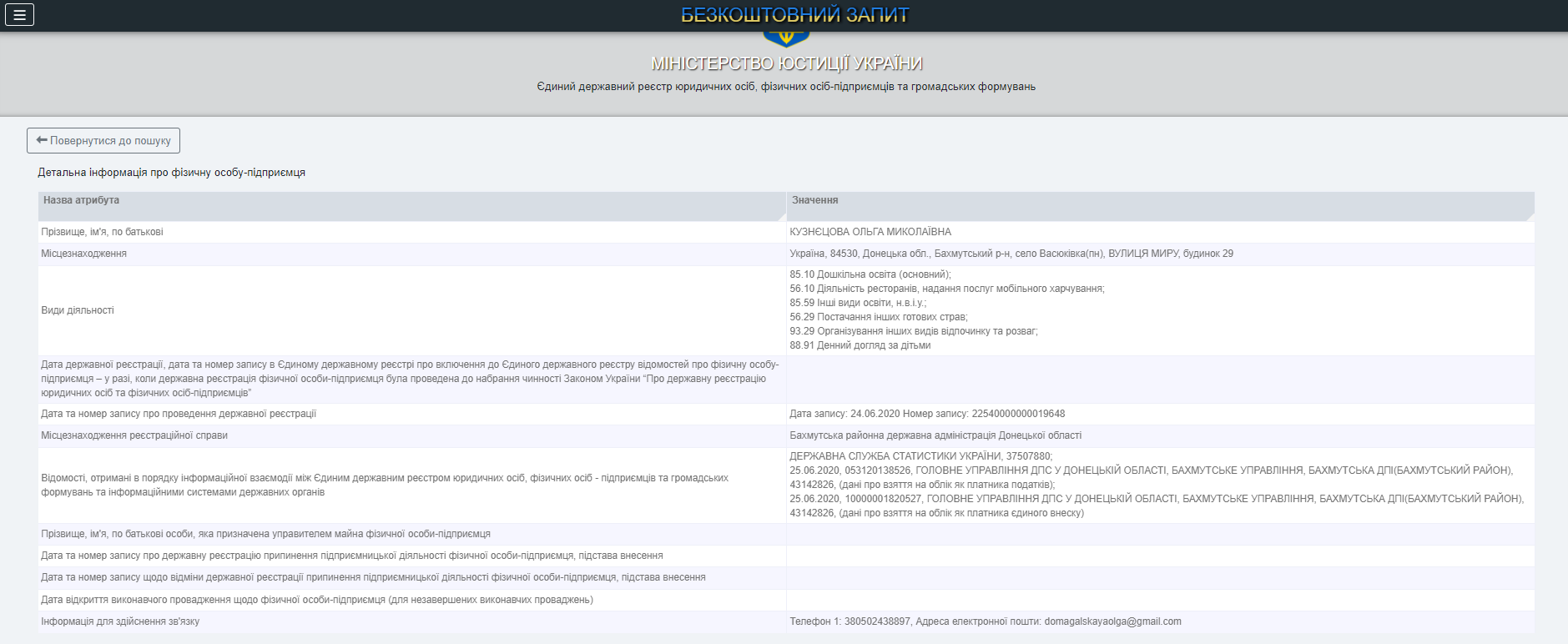Click the 'Види діяльності' attribute label

coord(78,310)
